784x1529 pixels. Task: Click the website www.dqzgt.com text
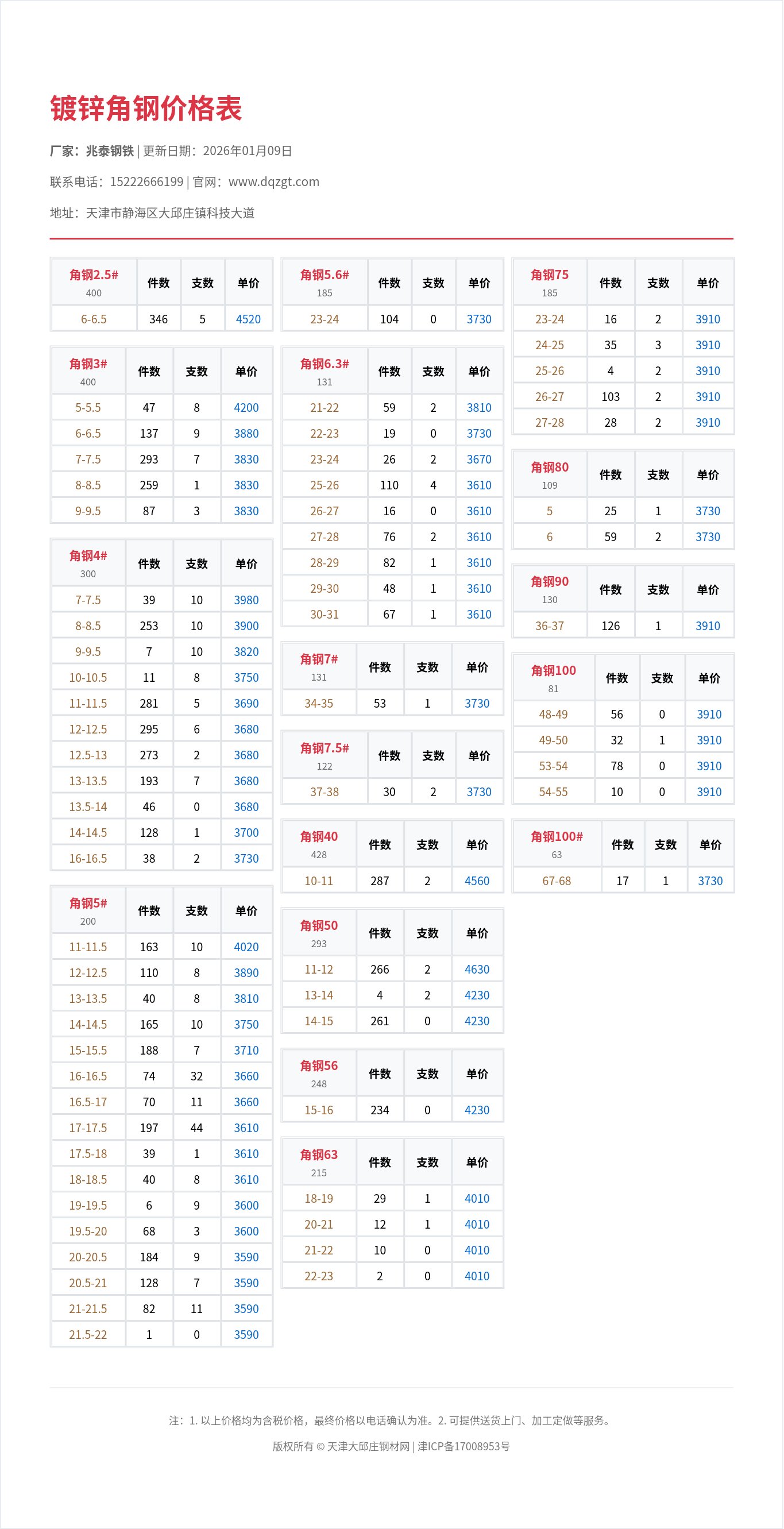point(273,182)
